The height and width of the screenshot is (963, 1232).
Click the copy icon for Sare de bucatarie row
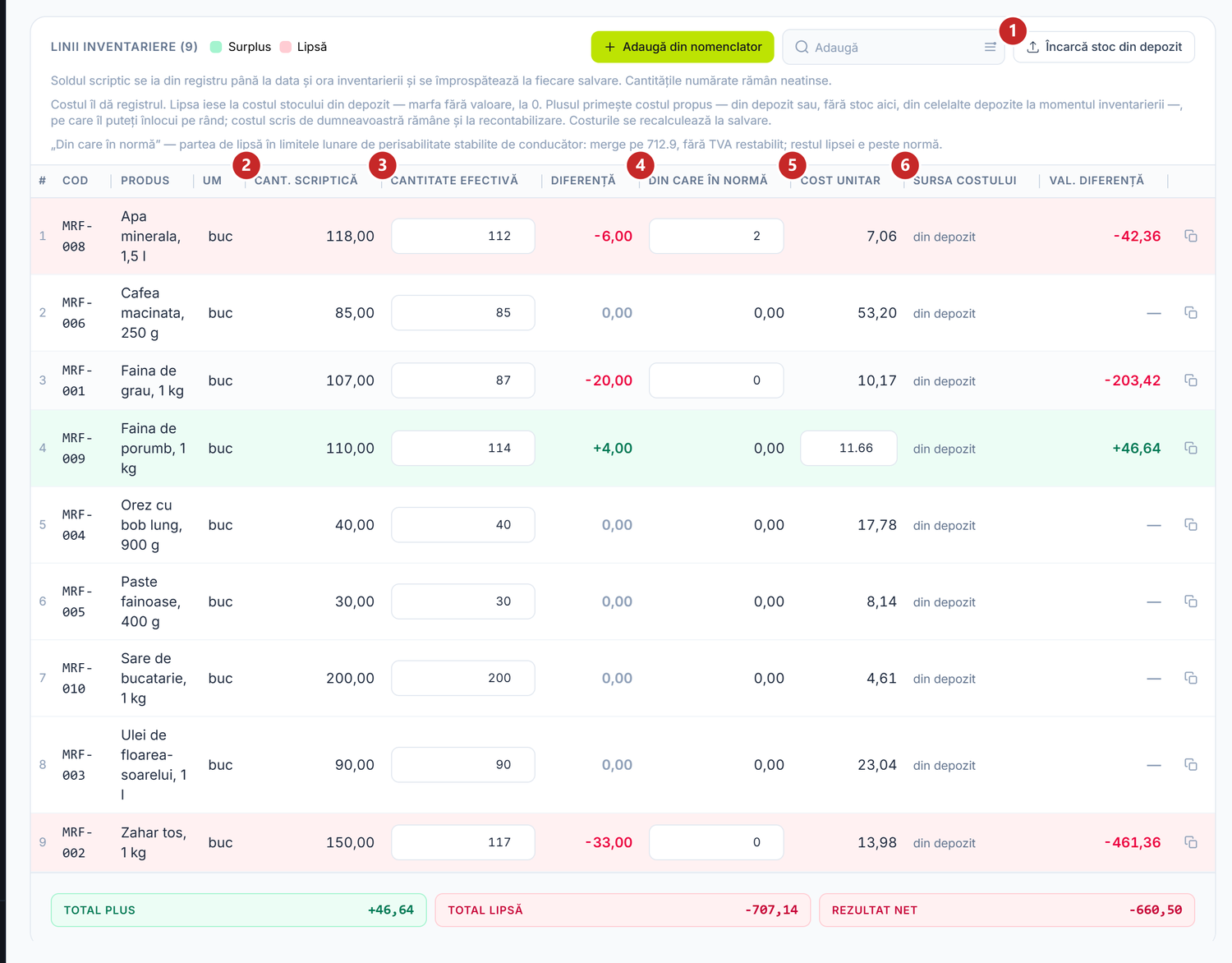pos(1190,678)
